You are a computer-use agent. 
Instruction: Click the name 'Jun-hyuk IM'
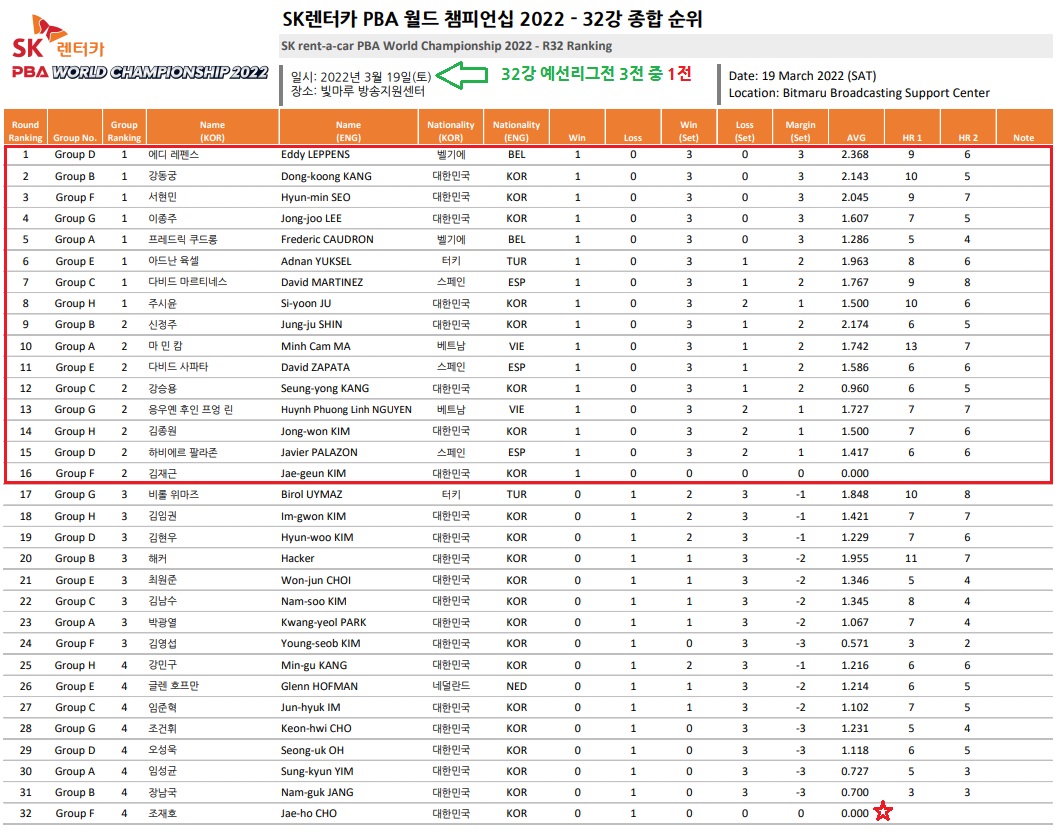310,708
